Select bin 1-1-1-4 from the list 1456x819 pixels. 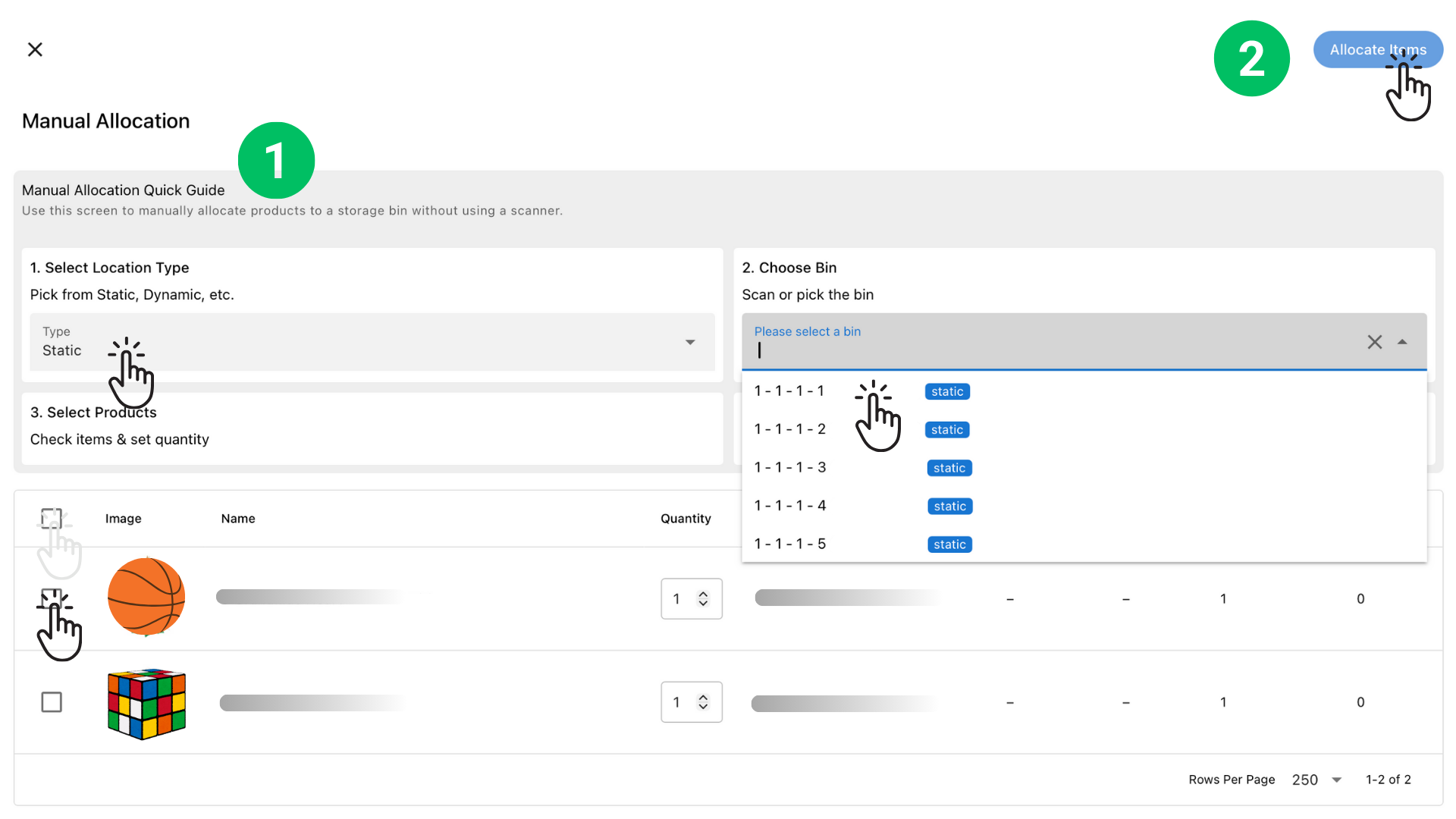click(x=789, y=505)
